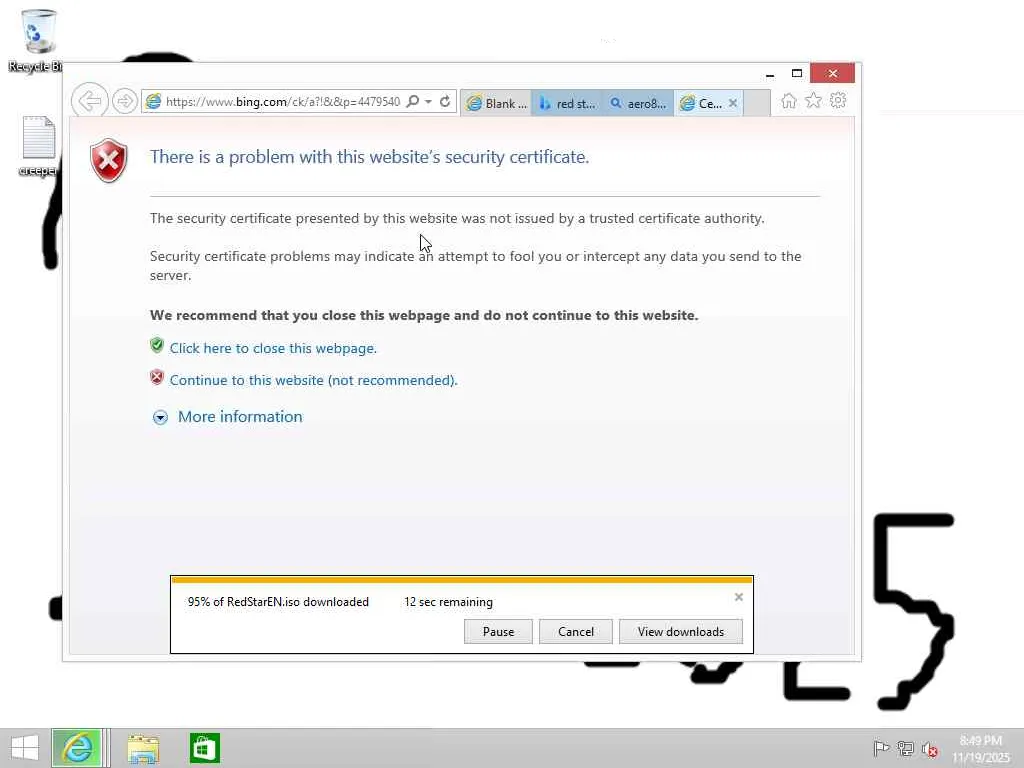Screen dimensions: 1024x768
Task: Click '95% of RedStarEN.iso downloaded' text
Action: pos(278,602)
